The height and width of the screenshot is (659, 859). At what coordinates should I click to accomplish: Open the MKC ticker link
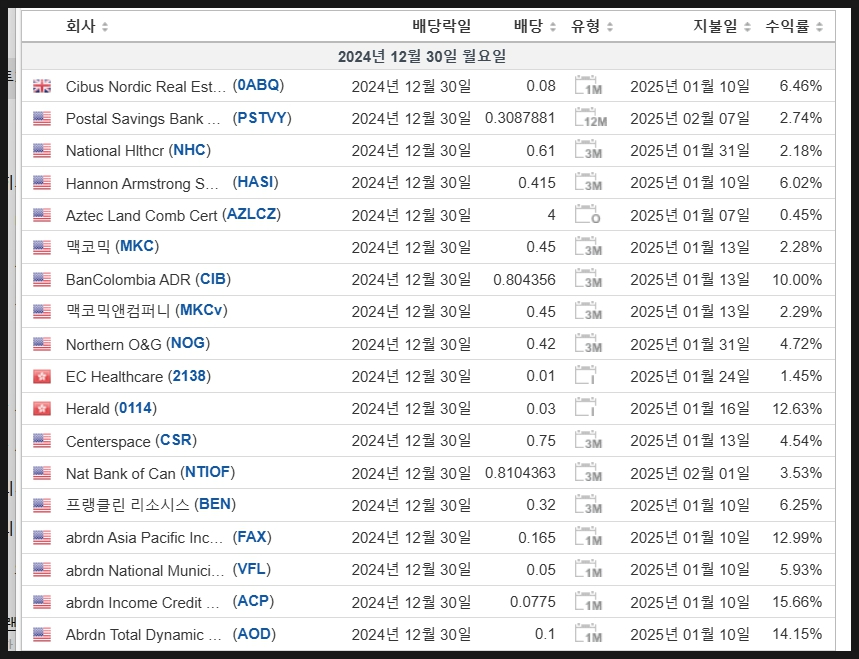(x=137, y=246)
